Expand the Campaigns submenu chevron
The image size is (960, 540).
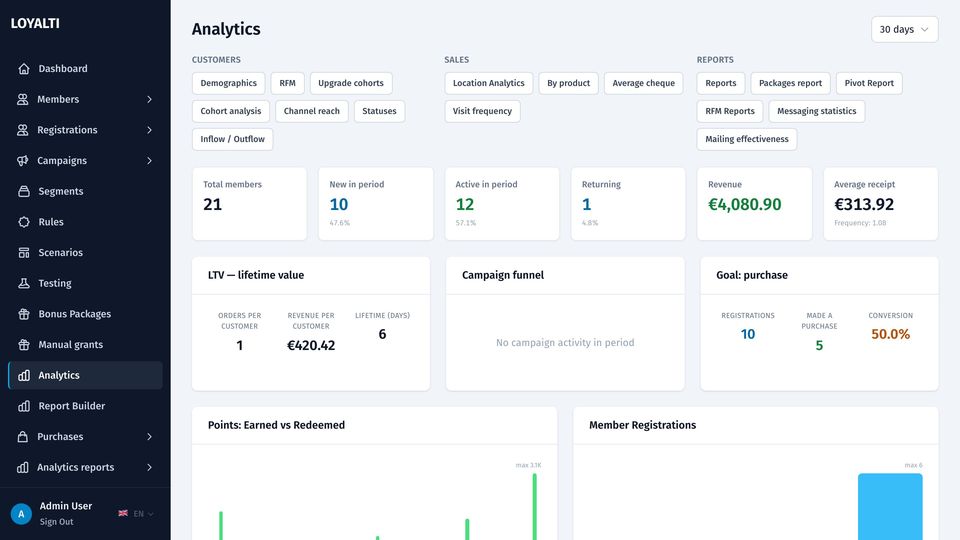tap(149, 160)
